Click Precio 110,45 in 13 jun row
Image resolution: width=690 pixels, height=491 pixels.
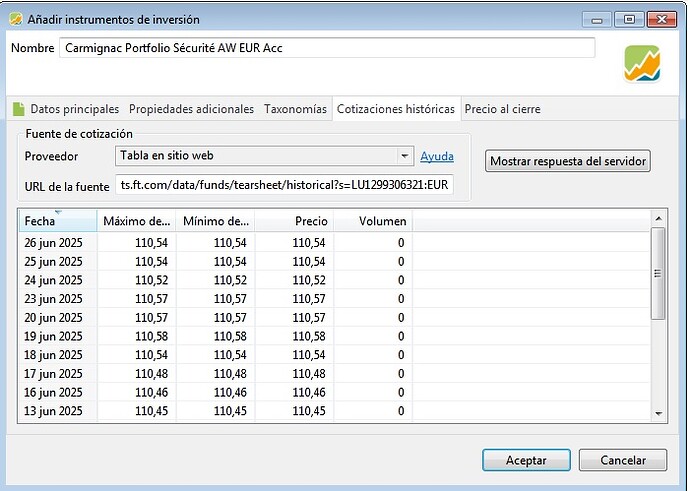pos(309,411)
